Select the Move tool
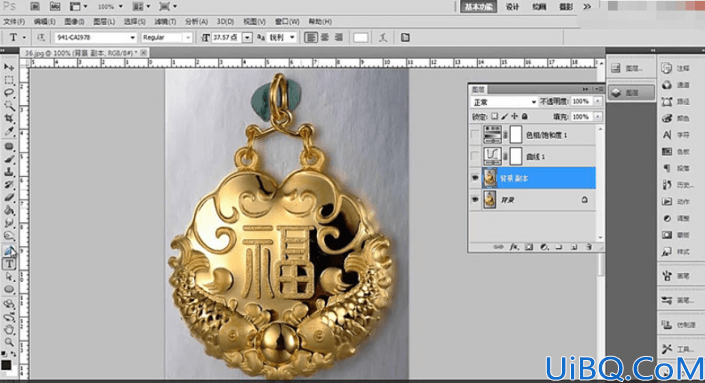 (x=9, y=67)
